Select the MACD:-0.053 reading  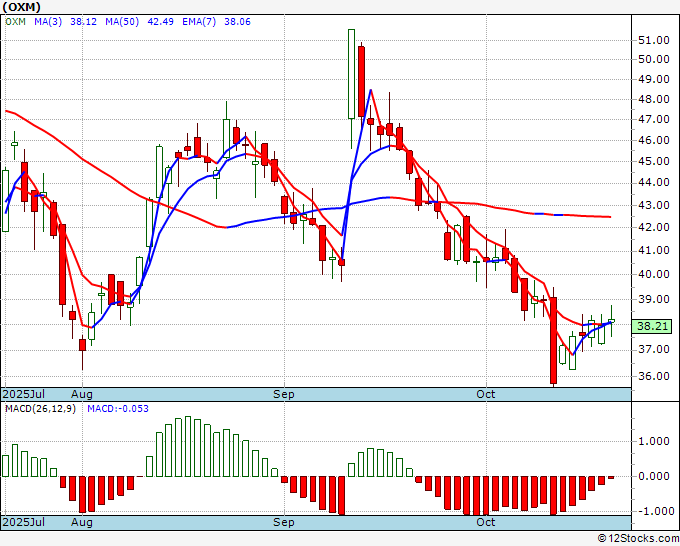(x=118, y=409)
